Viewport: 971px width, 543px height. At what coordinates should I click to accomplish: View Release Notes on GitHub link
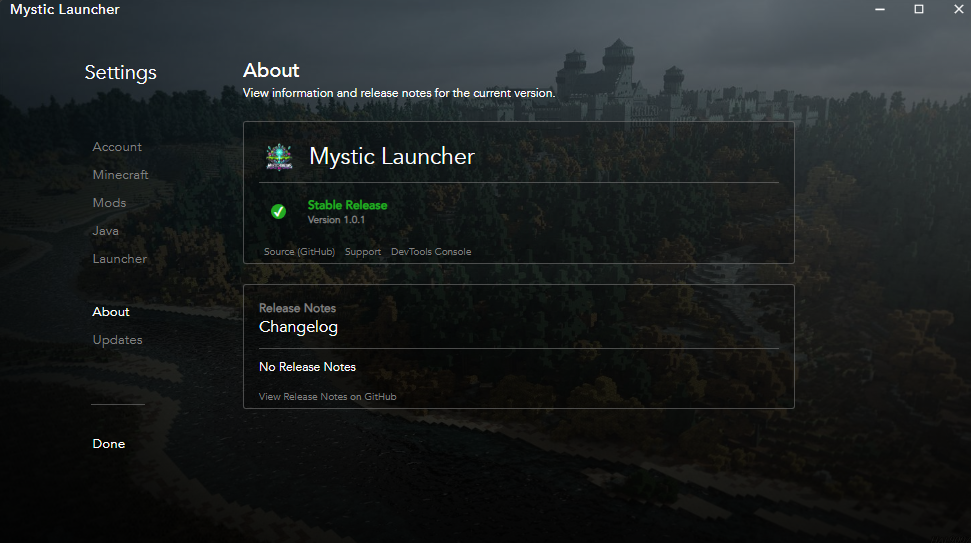(328, 396)
